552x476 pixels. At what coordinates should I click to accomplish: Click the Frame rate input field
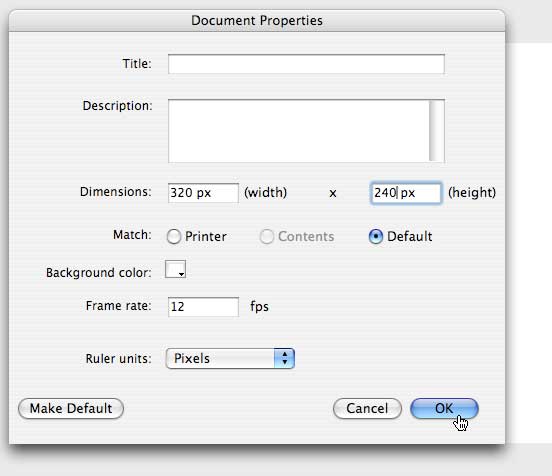[203, 307]
